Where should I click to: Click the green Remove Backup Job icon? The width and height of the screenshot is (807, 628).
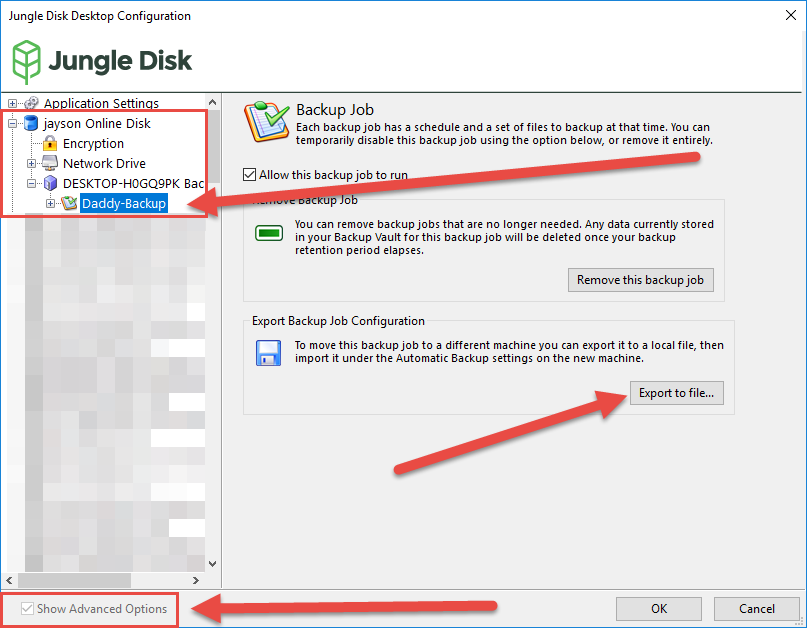tap(269, 233)
